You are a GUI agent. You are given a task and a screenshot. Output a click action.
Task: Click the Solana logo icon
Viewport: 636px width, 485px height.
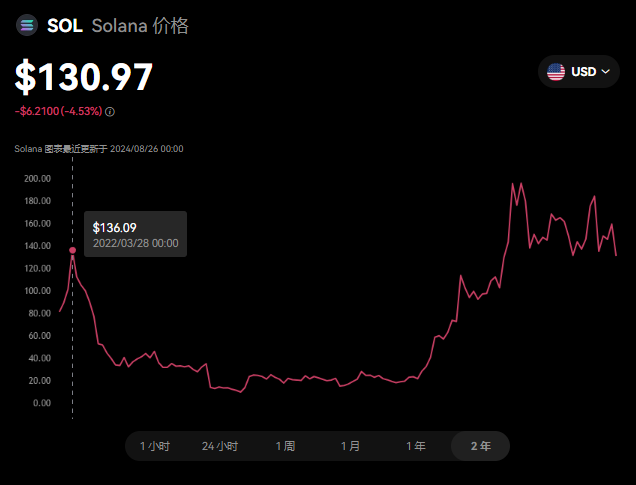[x=27, y=26]
